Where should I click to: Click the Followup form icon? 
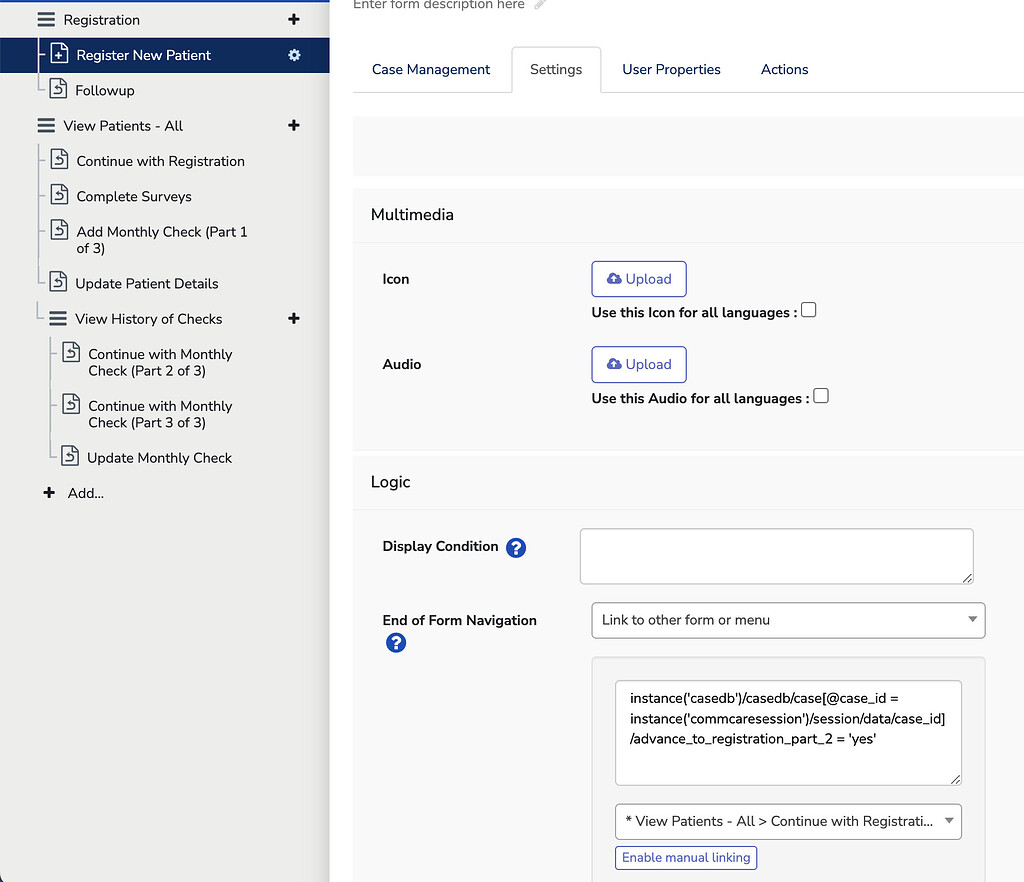(57, 89)
